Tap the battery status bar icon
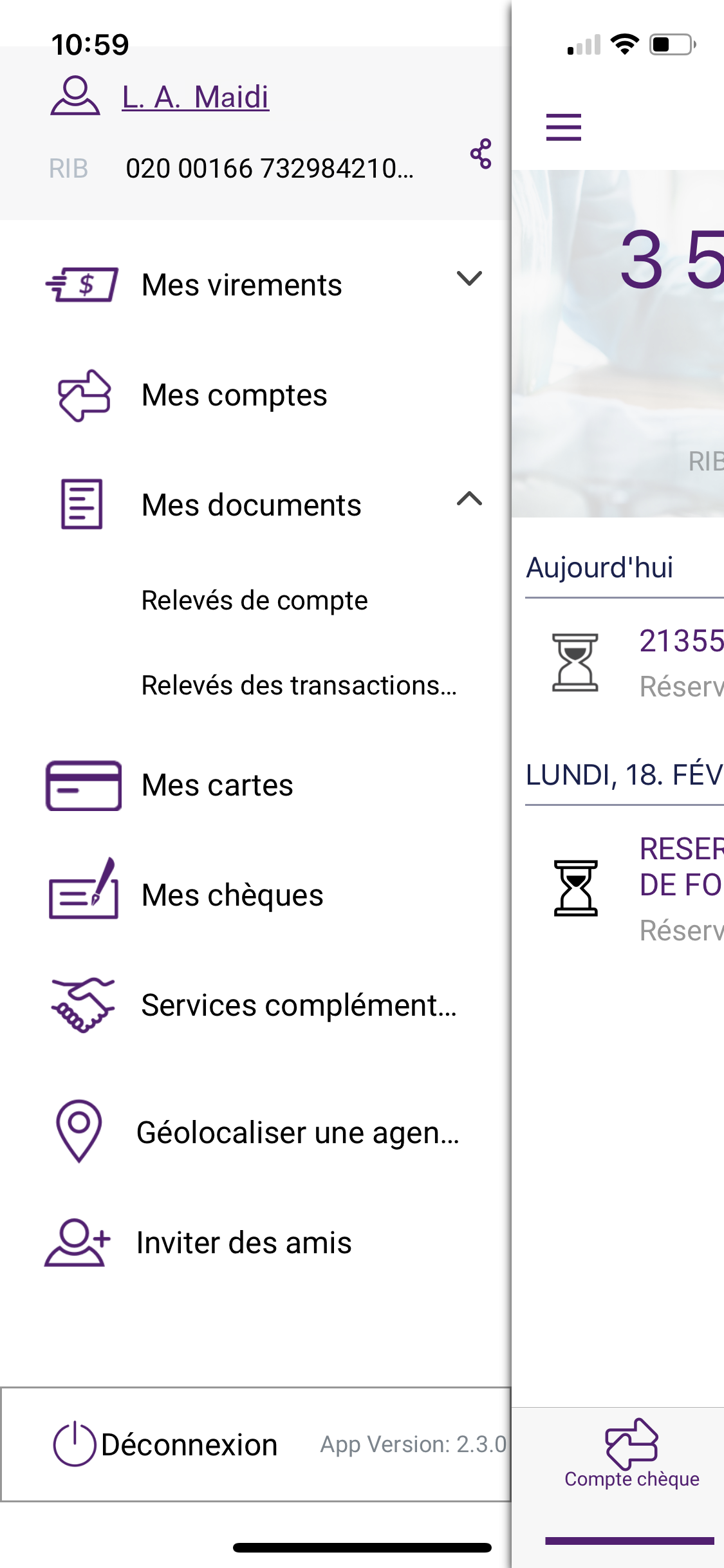 coord(673,44)
